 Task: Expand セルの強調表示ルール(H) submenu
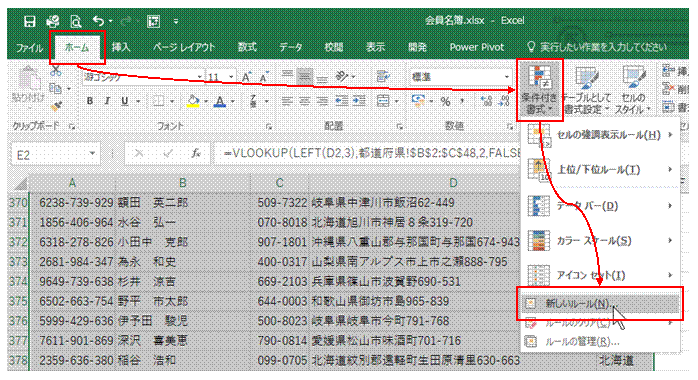[x=601, y=135]
